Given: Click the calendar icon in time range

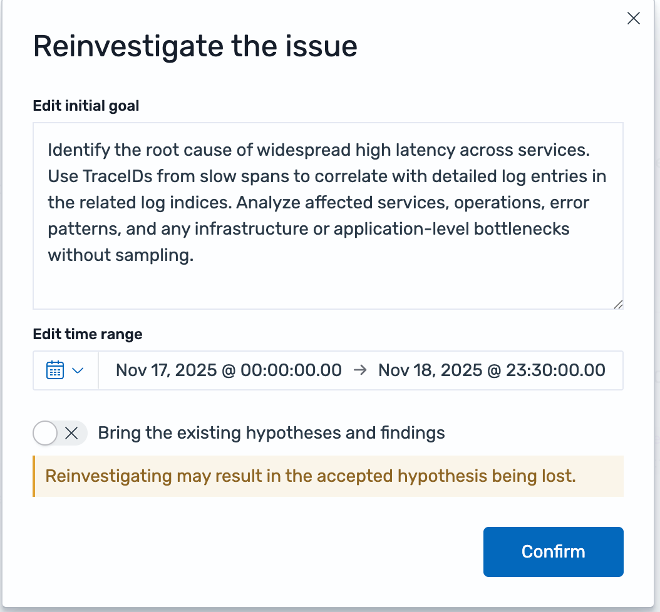Looking at the screenshot, I should point(55,370).
